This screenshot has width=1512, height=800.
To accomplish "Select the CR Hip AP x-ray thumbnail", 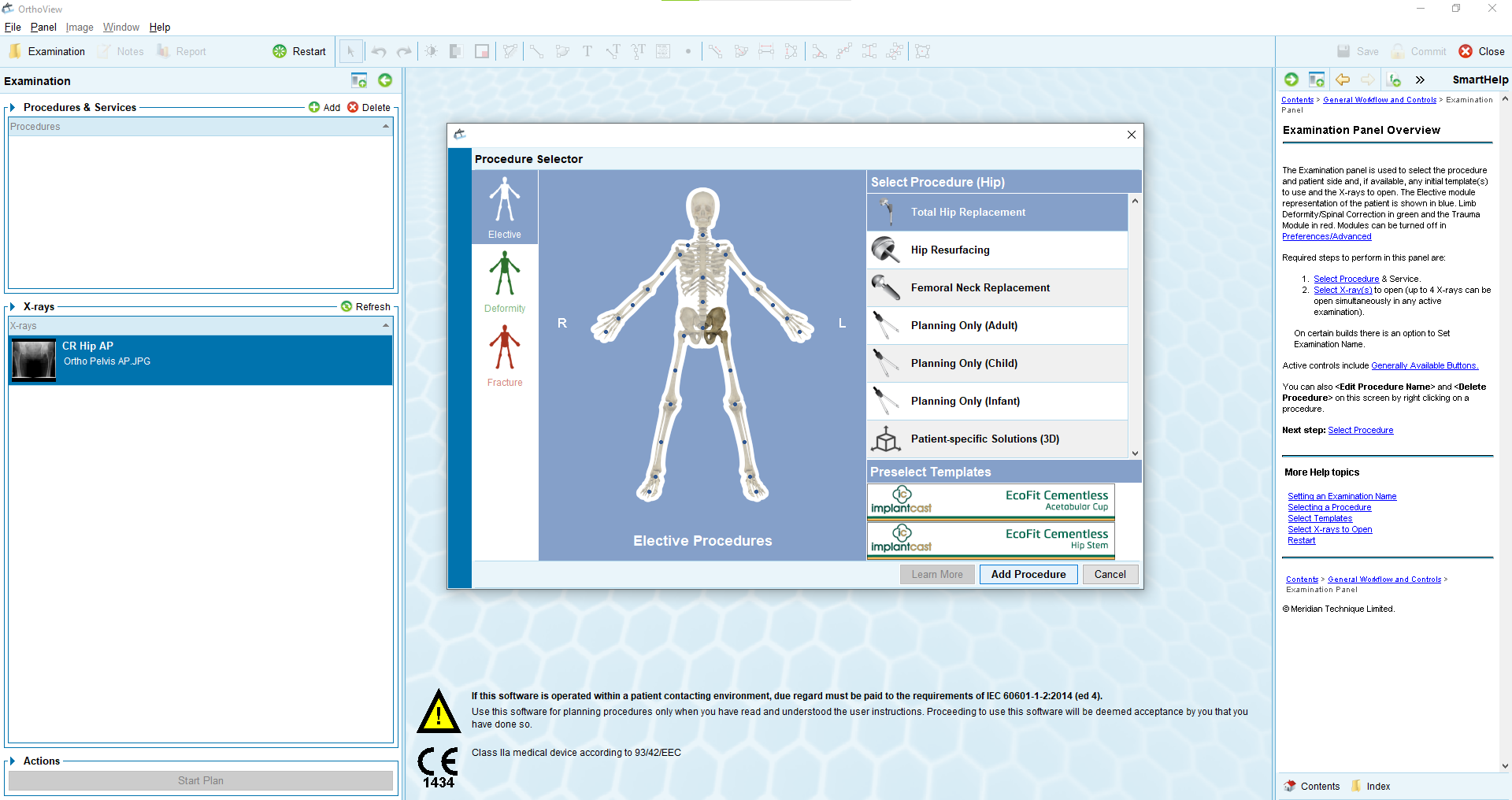I will [34, 360].
